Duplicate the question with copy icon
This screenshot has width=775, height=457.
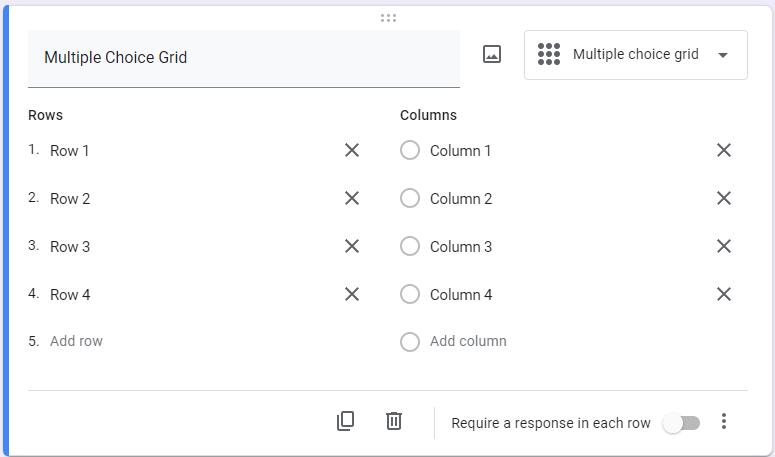346,422
